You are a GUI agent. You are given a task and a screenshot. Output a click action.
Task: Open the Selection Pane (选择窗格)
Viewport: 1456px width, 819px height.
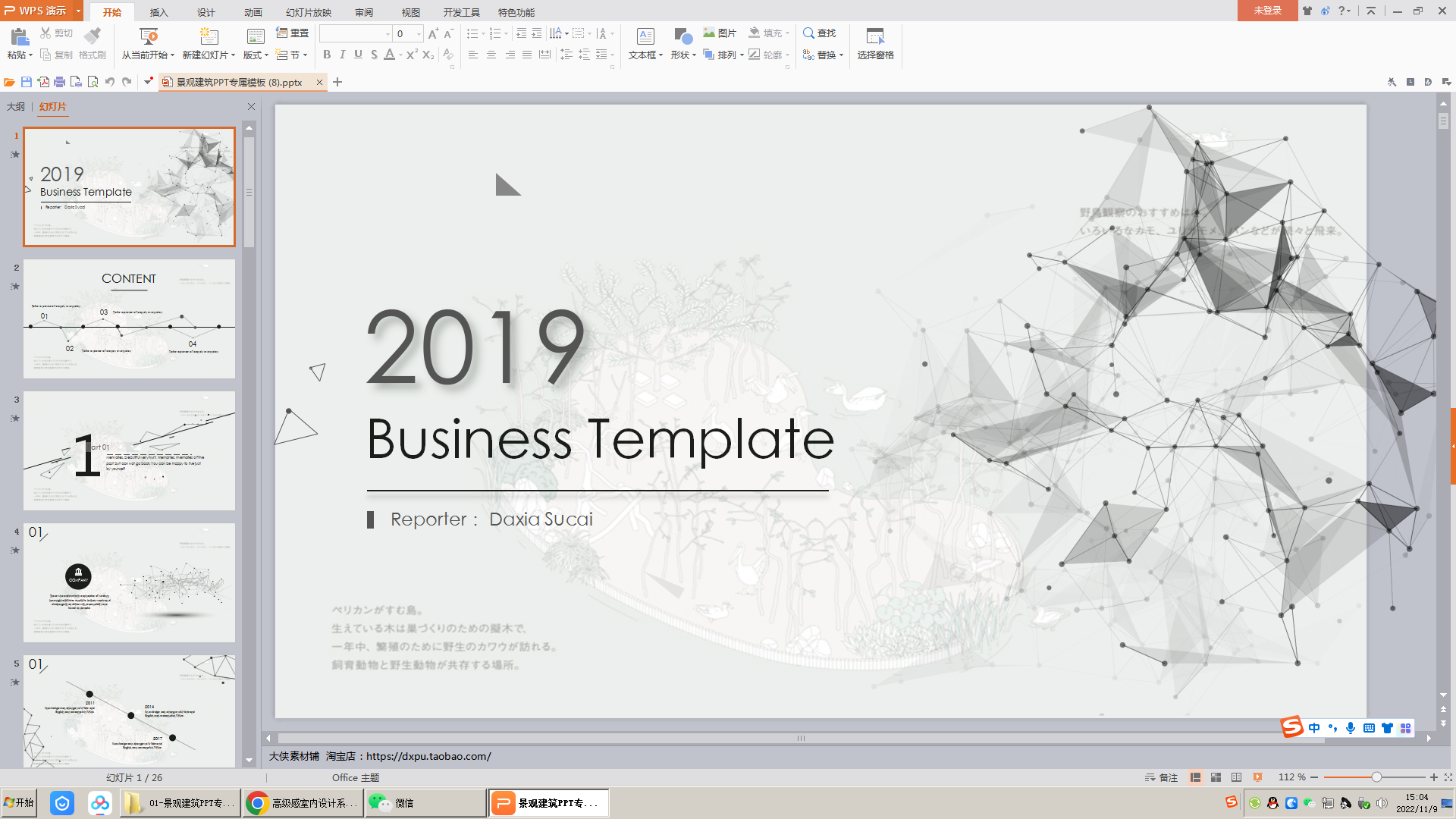pyautogui.click(x=875, y=43)
